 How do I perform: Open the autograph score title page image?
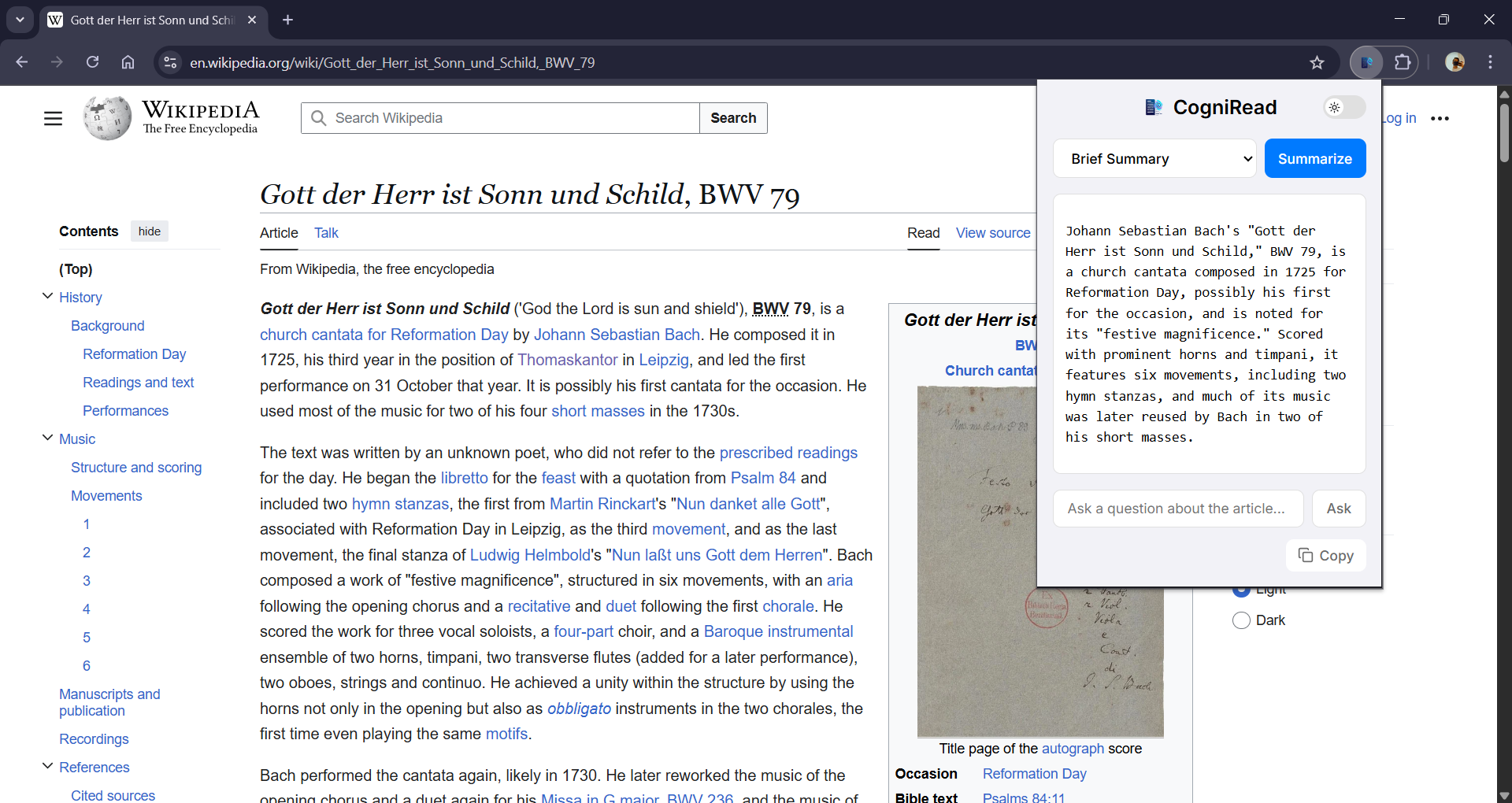click(x=1040, y=561)
